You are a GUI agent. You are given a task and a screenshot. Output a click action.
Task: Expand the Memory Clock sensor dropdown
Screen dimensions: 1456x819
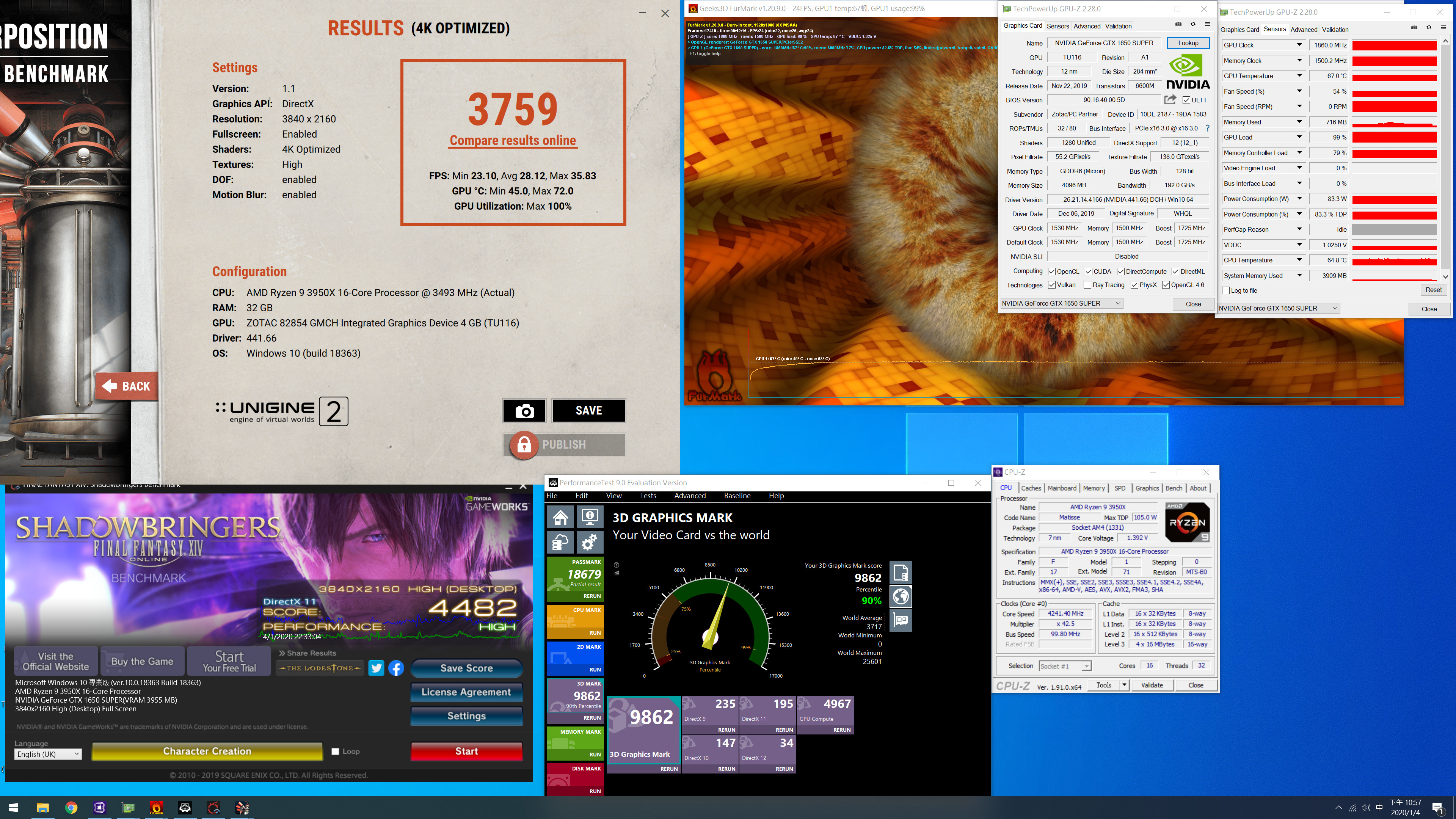[1299, 61]
